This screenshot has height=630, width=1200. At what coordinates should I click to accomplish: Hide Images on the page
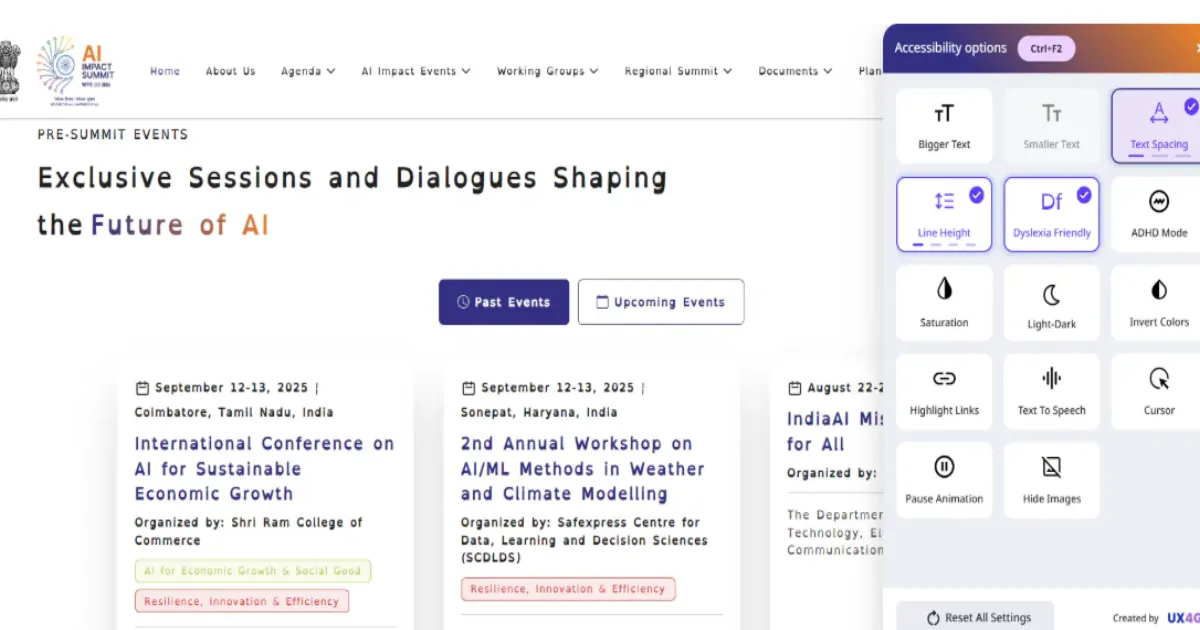pyautogui.click(x=1051, y=478)
